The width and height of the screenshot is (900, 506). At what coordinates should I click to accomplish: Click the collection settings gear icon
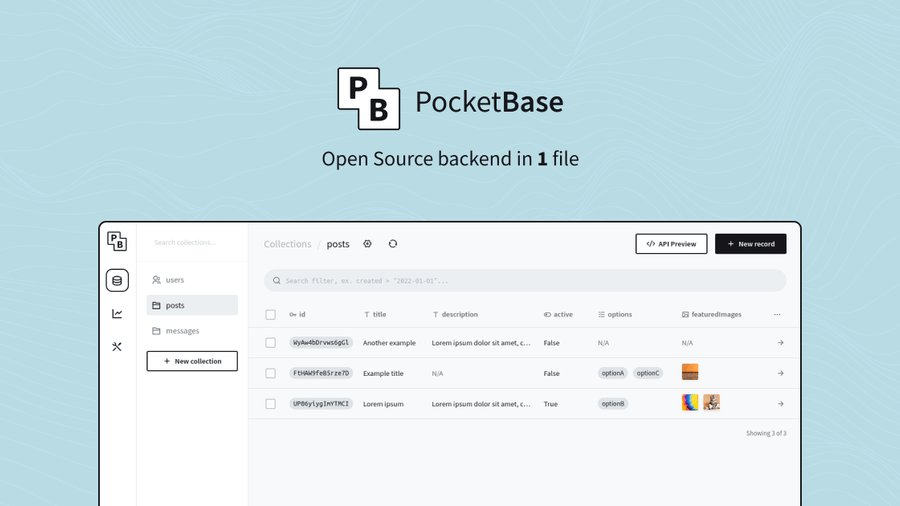pos(367,244)
